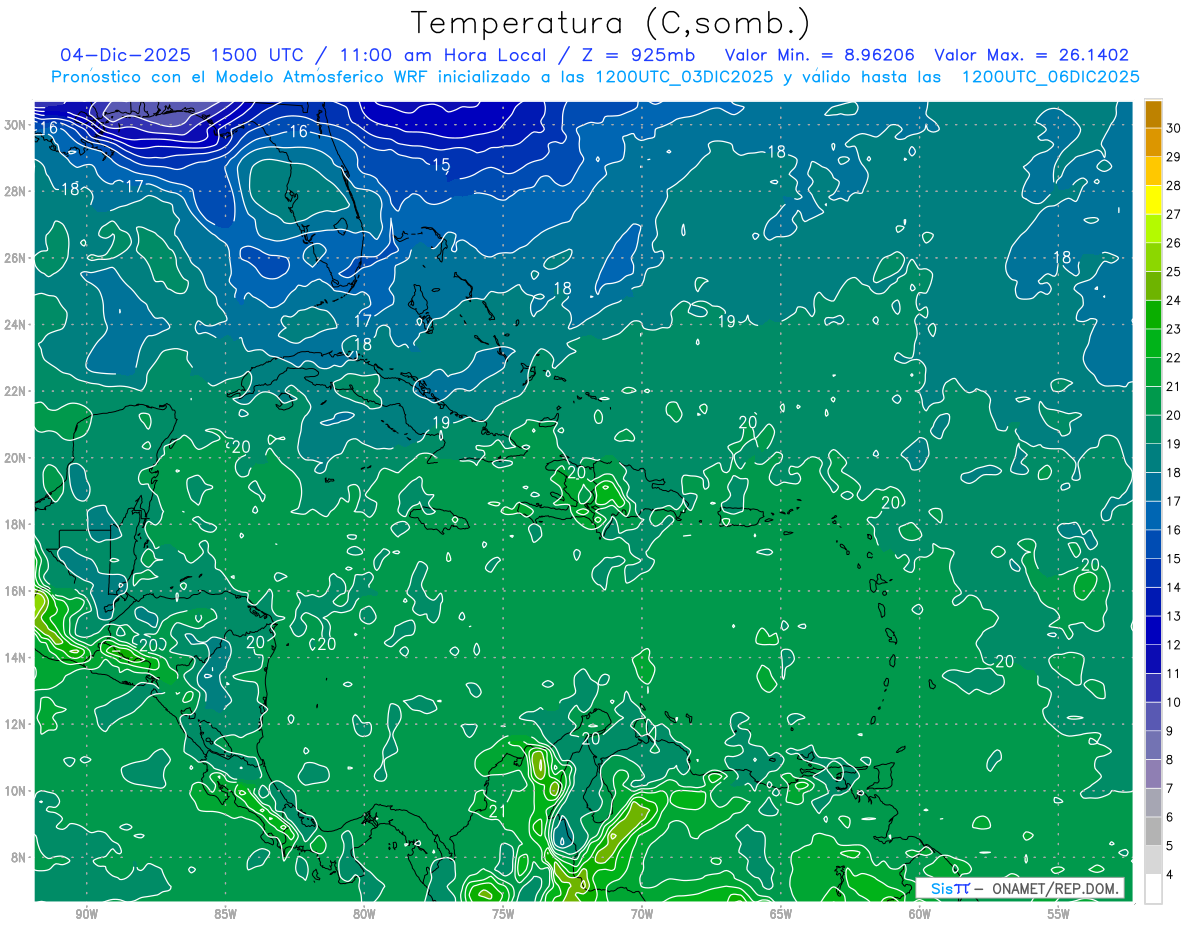This screenshot has height=927, width=1200.
Task: Click the legend value '24'
Action: coord(1173,300)
